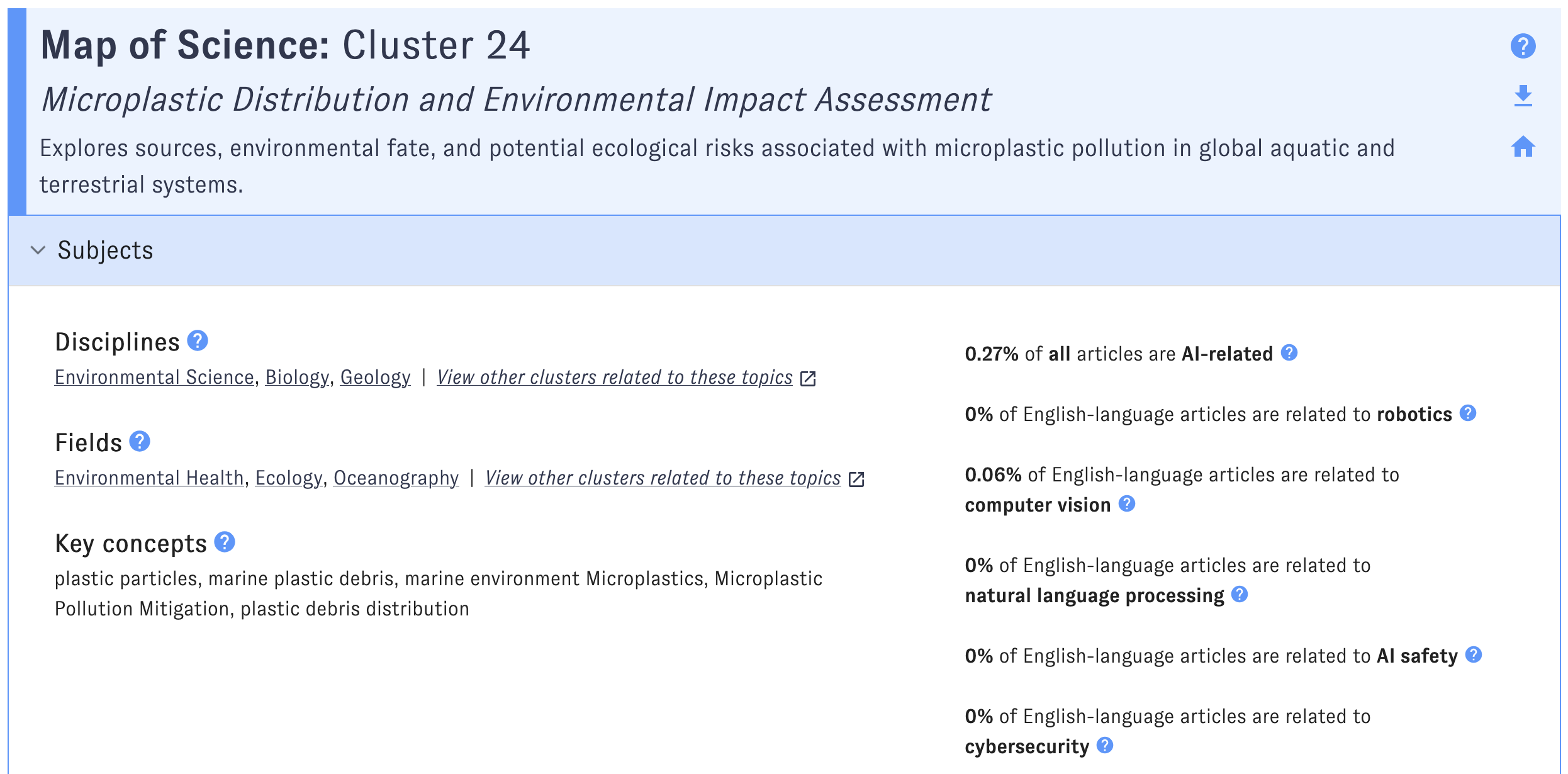Open 'View other clusters related to these topics' under Disciplines
This screenshot has width=1568, height=774.
(x=614, y=377)
